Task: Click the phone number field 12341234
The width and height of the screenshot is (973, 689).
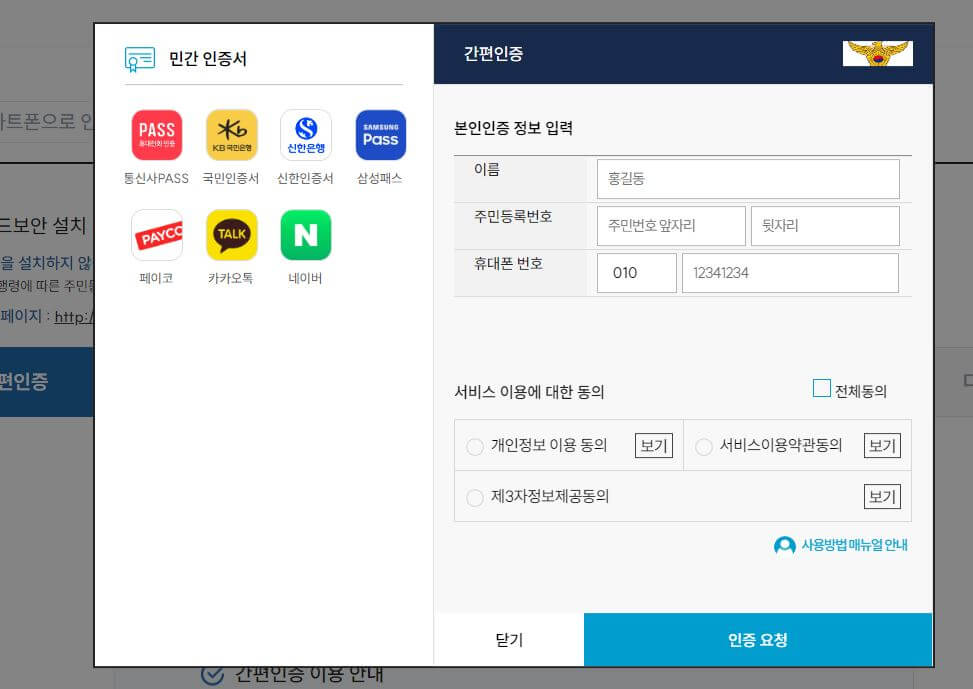Action: (x=790, y=272)
